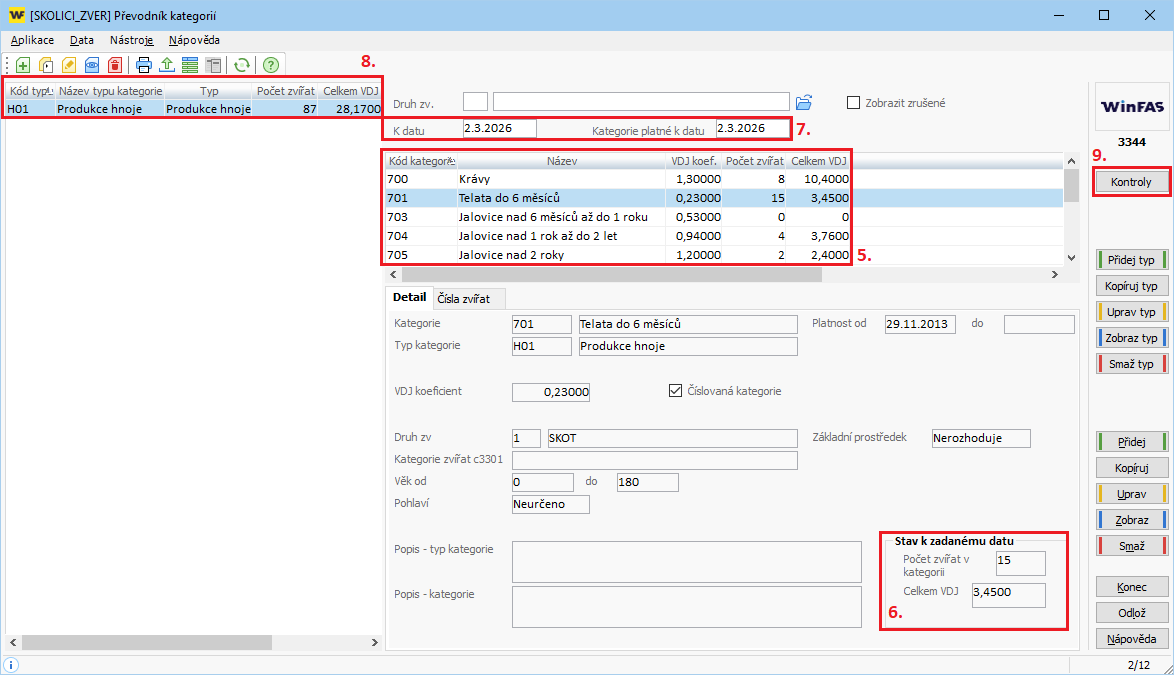This screenshot has height=675, width=1174.
Task: Open the Nástroje menu
Action: point(131,40)
